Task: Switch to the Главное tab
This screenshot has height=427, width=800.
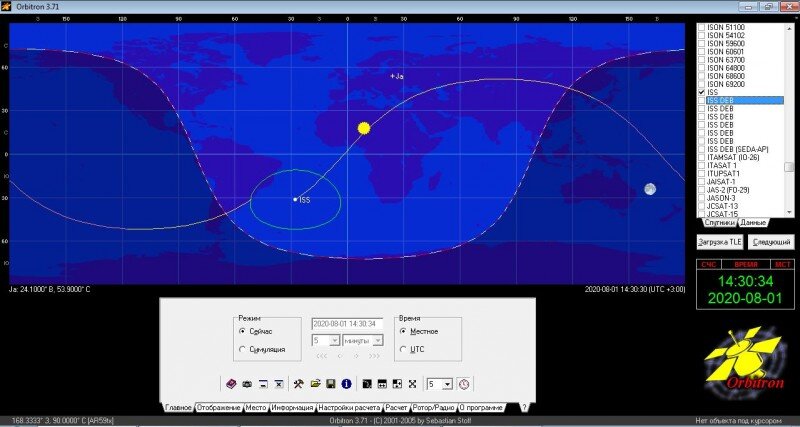Action: (x=178, y=408)
